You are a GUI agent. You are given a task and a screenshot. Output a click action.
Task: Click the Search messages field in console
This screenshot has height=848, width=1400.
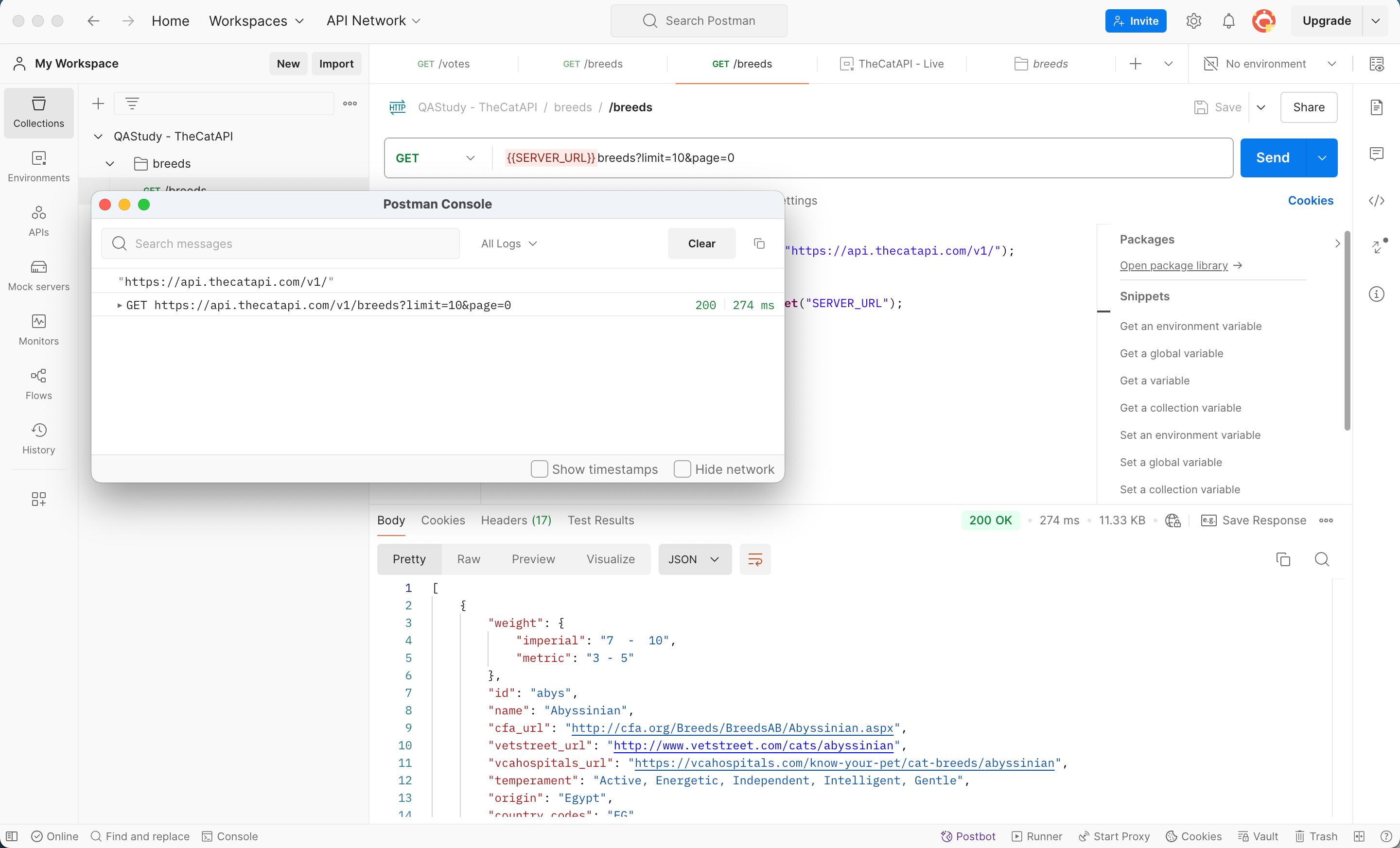280,243
